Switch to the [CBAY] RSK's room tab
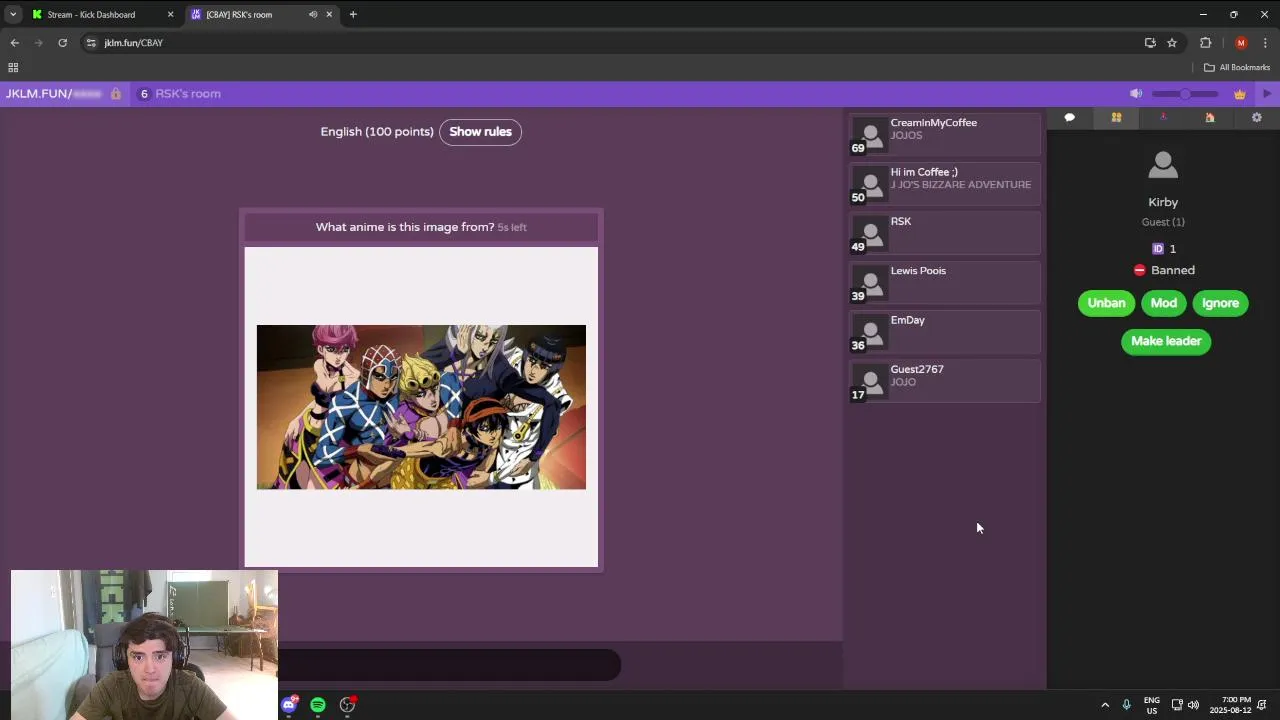Viewport: 1280px width, 720px height. pos(239,15)
